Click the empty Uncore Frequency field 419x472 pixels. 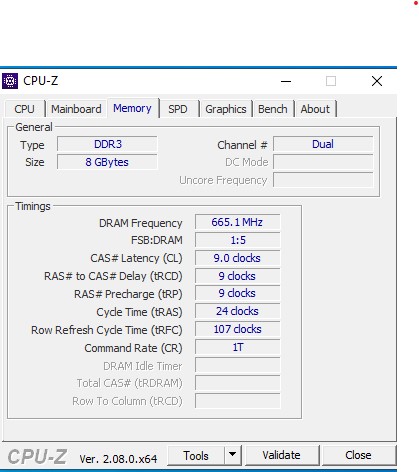323,180
